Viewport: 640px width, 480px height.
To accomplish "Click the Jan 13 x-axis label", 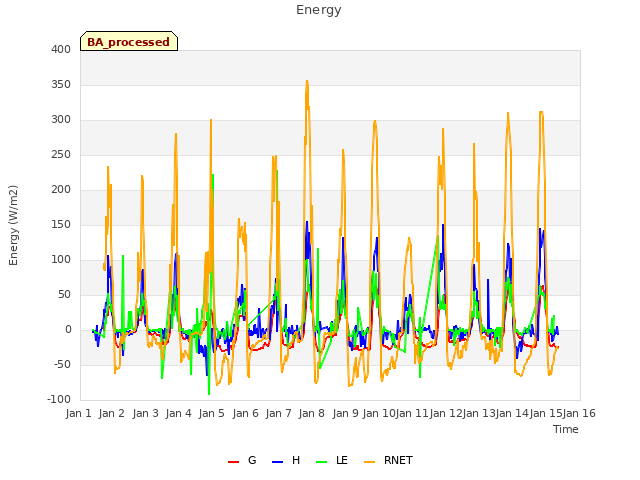I will coord(479,413).
